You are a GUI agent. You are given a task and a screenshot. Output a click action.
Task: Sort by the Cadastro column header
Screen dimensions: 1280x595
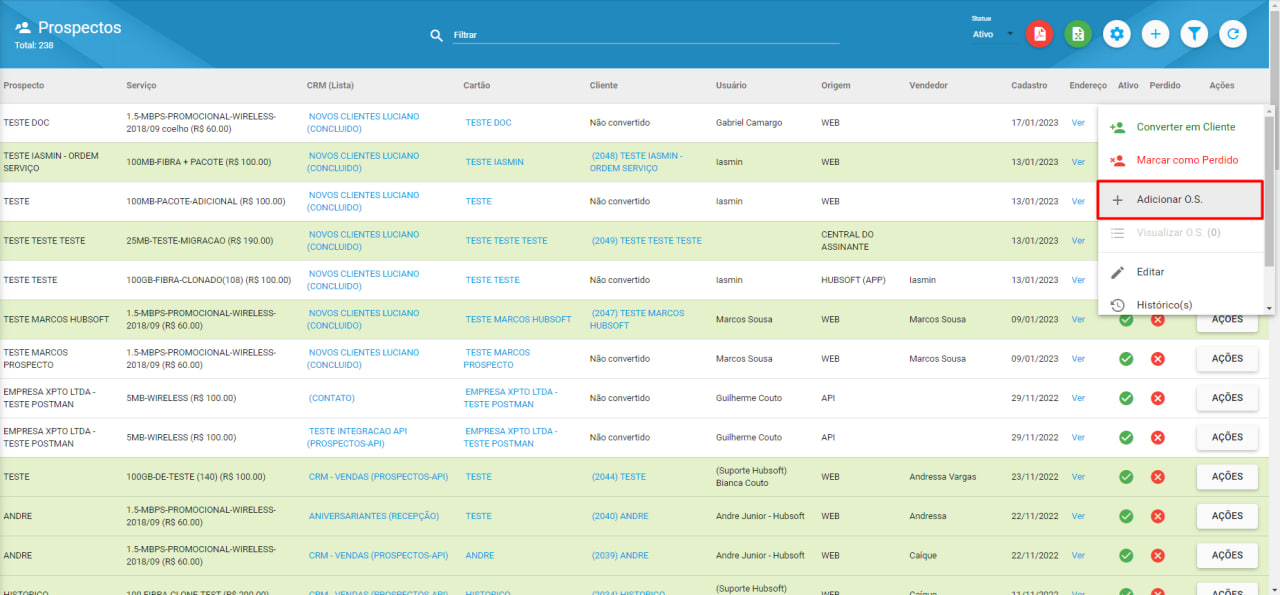tap(1029, 86)
